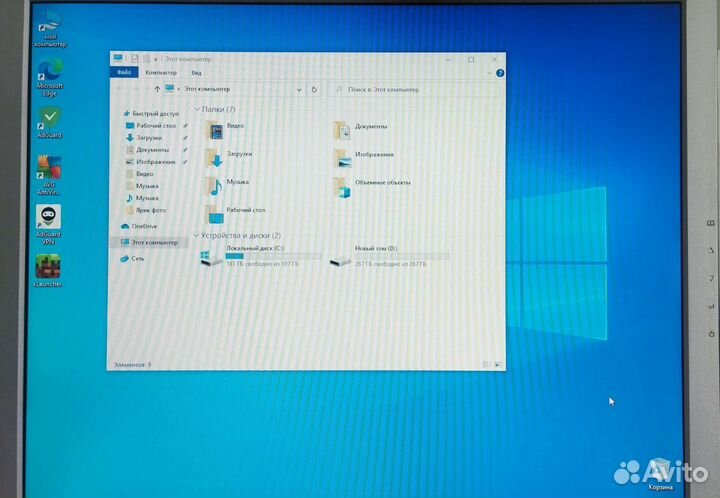Launch the xLauncher desktop icon

point(48,271)
